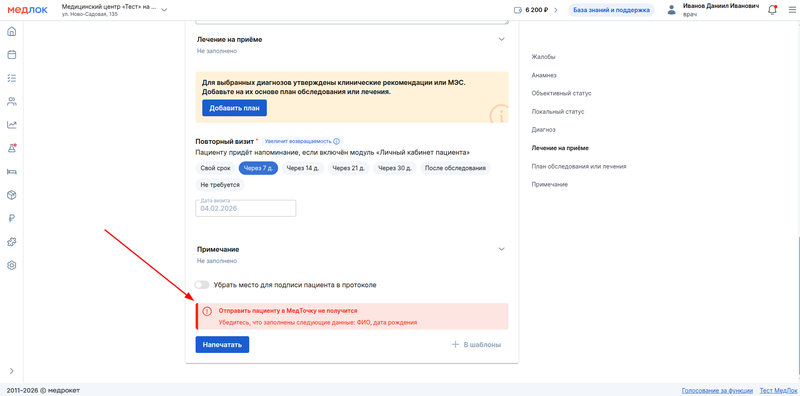Click the Напечатать button
Image resolution: width=800 pixels, height=396 pixels.
[222, 344]
